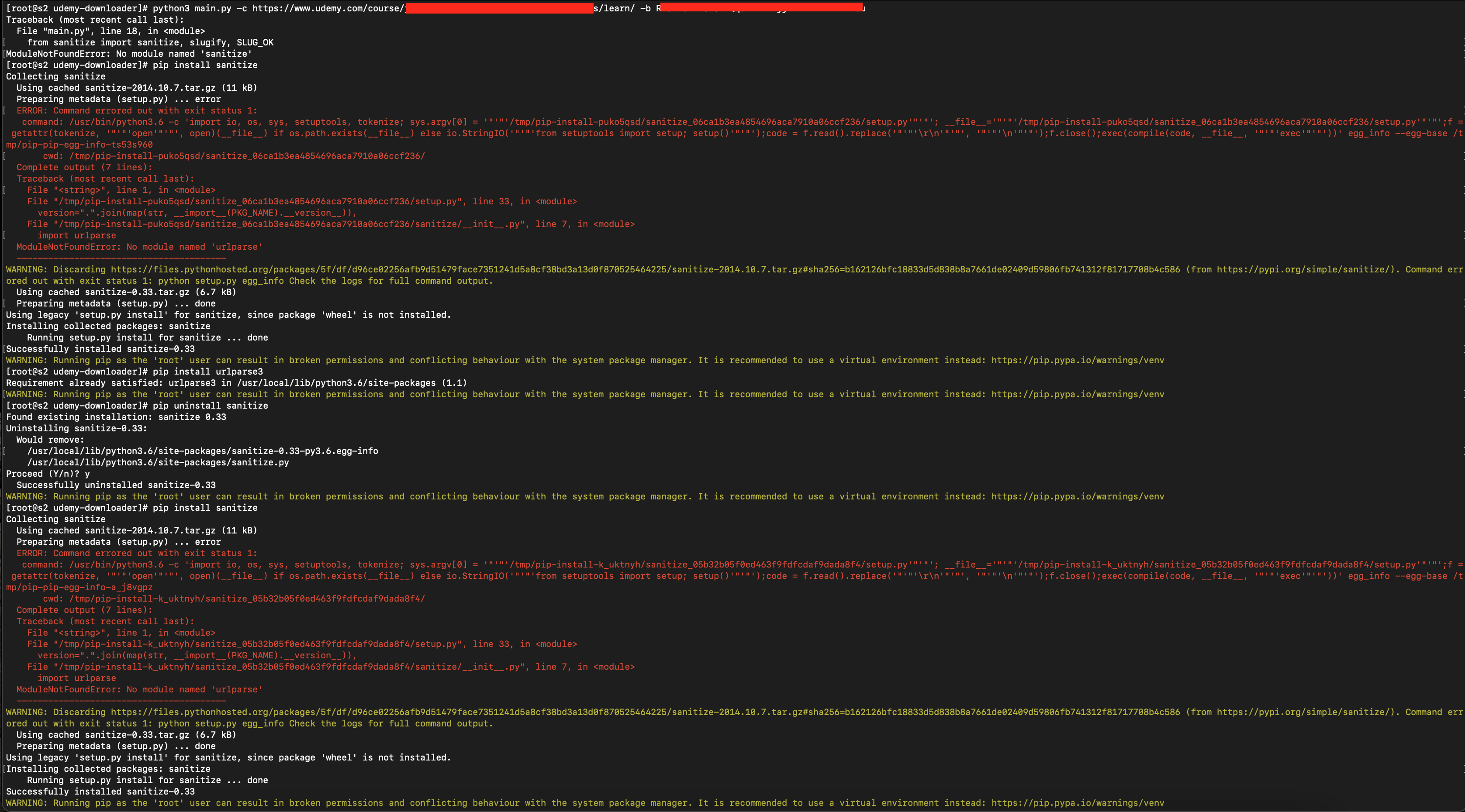
Task: Open the topmost files.pythonhosted.org package URL
Action: [645, 269]
